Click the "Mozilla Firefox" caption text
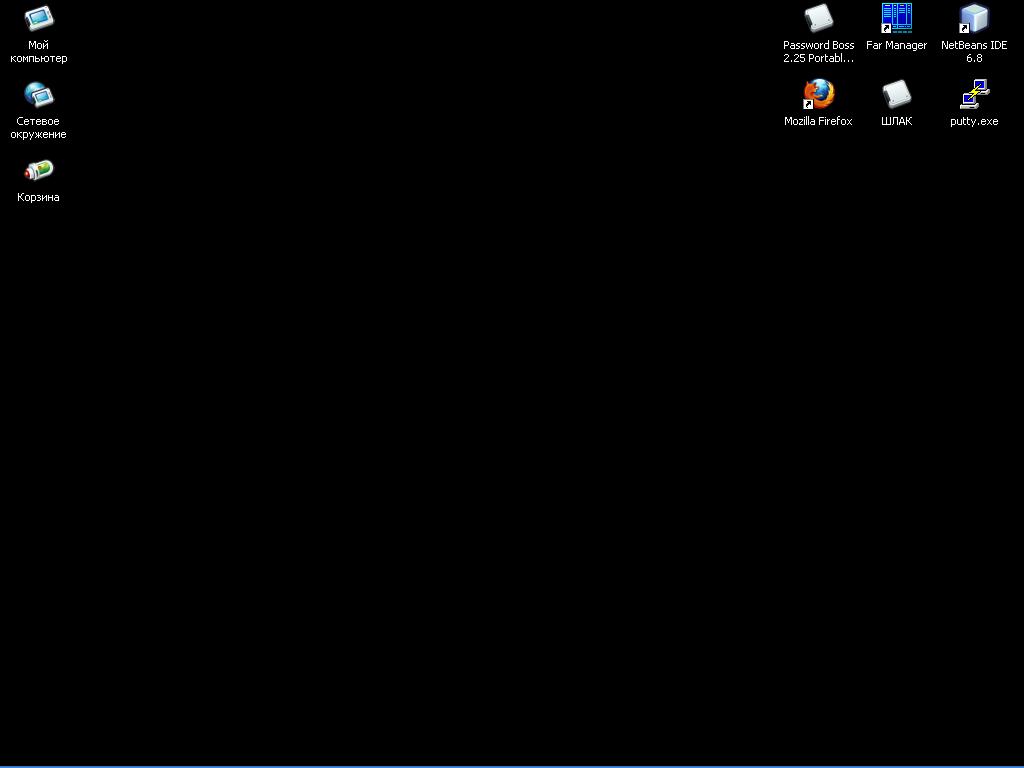The image size is (1024, 768). pyautogui.click(x=818, y=122)
